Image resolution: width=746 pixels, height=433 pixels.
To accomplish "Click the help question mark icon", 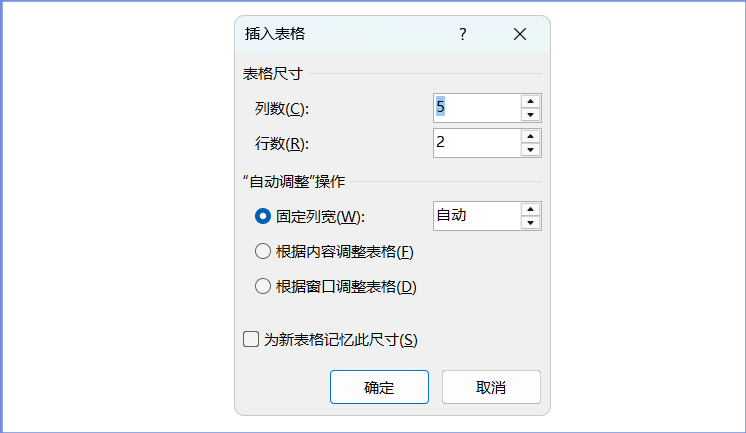I will [463, 34].
